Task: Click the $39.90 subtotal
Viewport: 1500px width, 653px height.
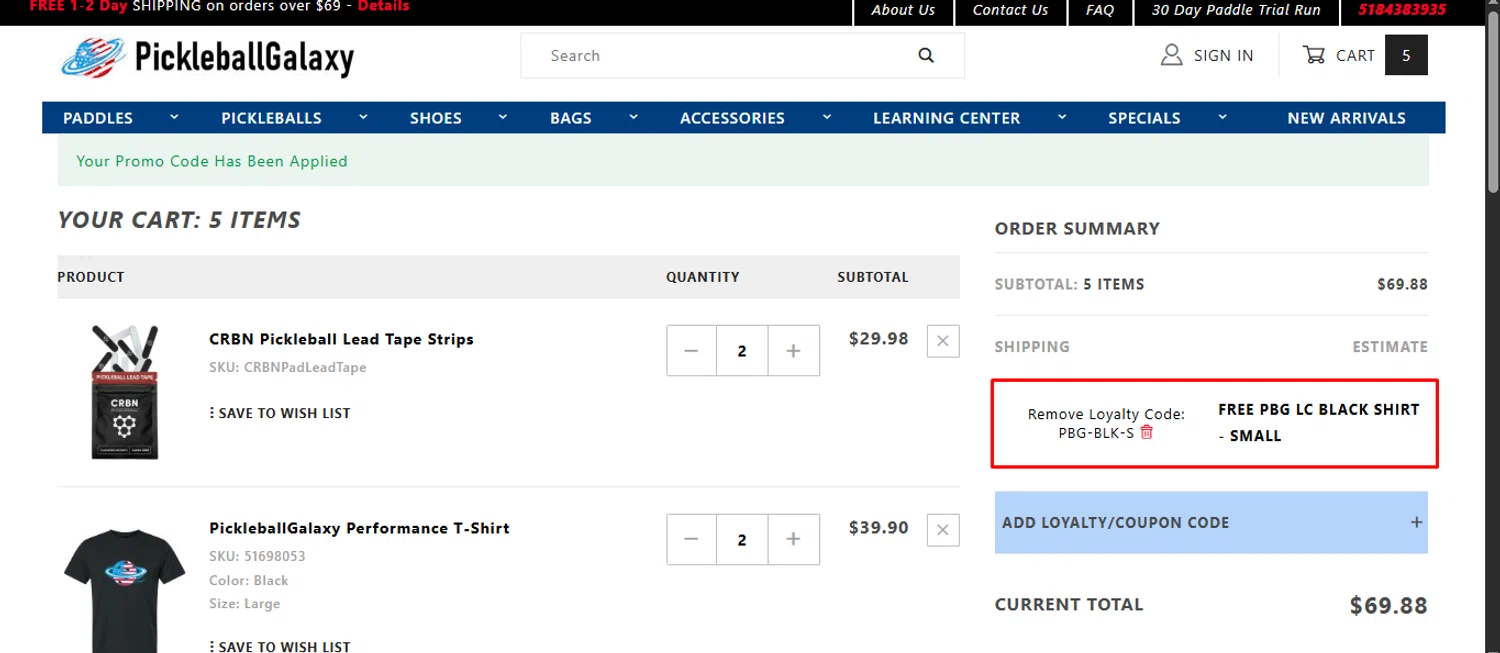Action: (878, 528)
